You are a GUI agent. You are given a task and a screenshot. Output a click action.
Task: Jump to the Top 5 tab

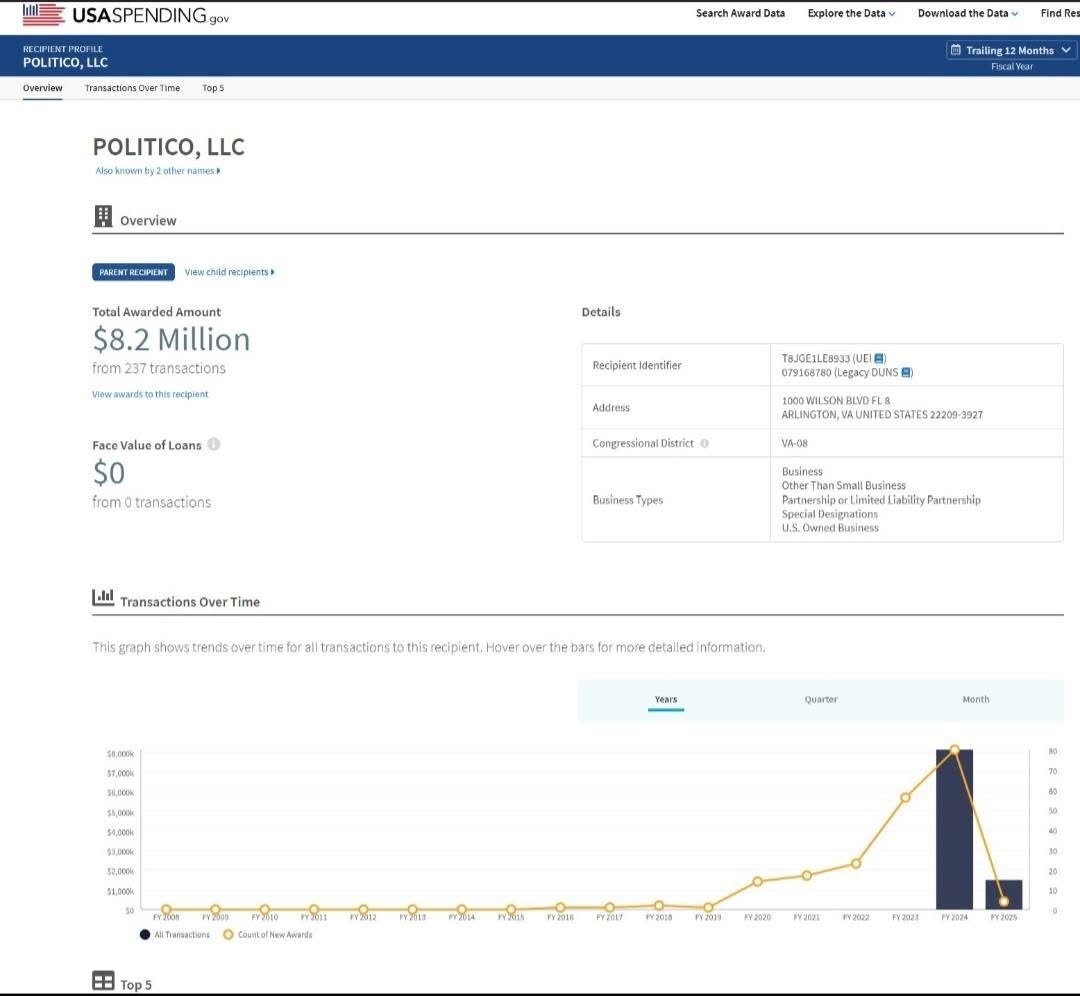coord(213,88)
